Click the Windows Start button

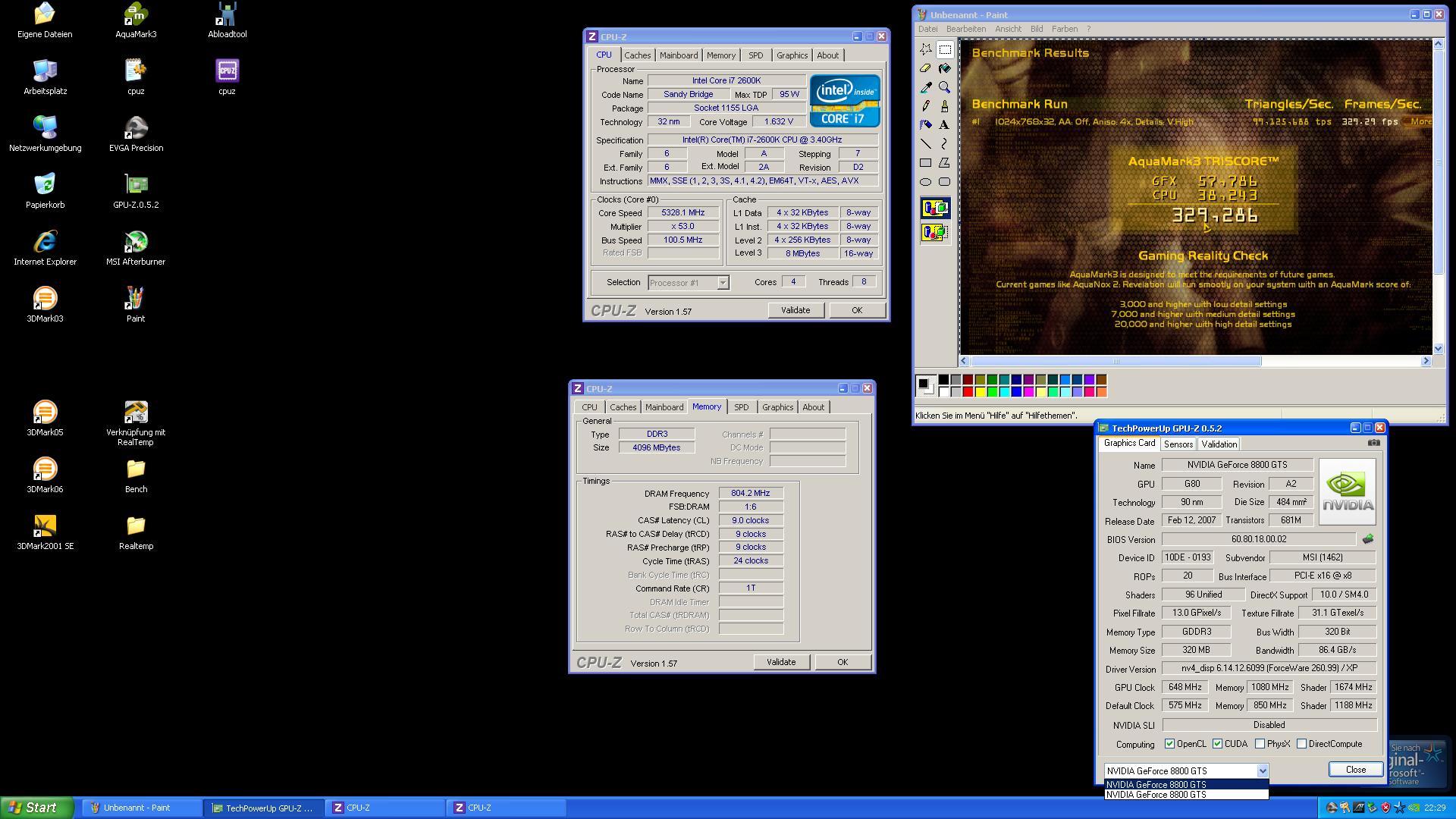[x=36, y=808]
